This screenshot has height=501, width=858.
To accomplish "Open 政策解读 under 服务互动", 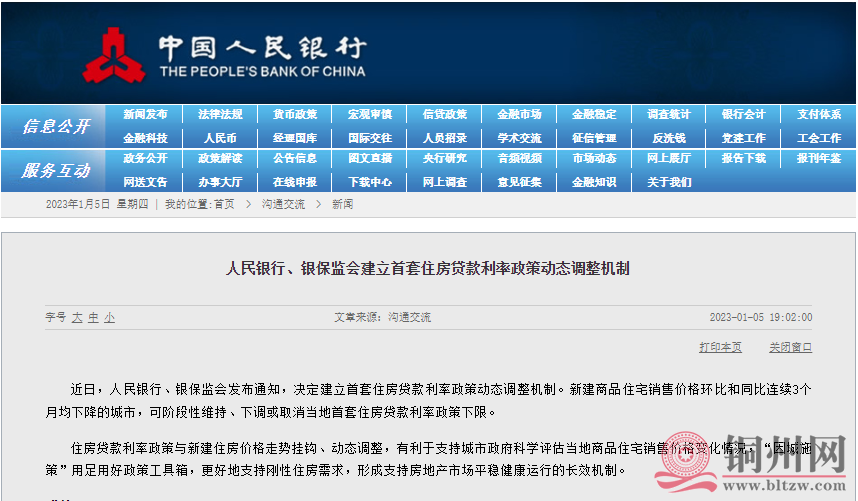I will coord(220,159).
